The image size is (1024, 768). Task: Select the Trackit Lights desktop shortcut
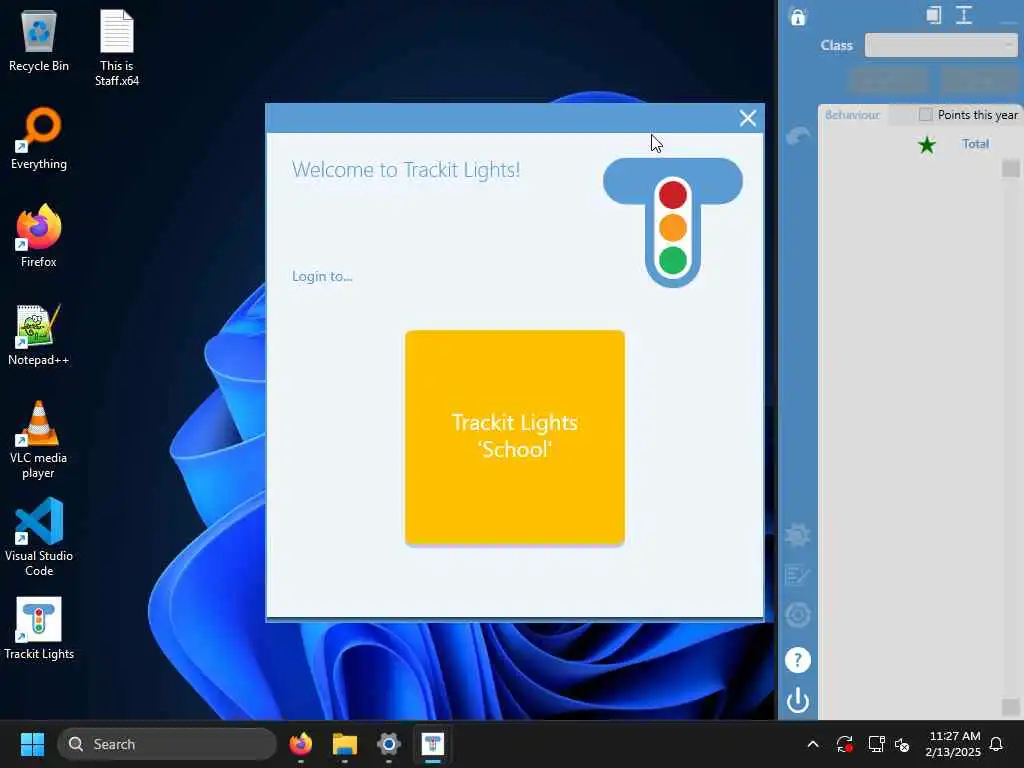coord(39,628)
